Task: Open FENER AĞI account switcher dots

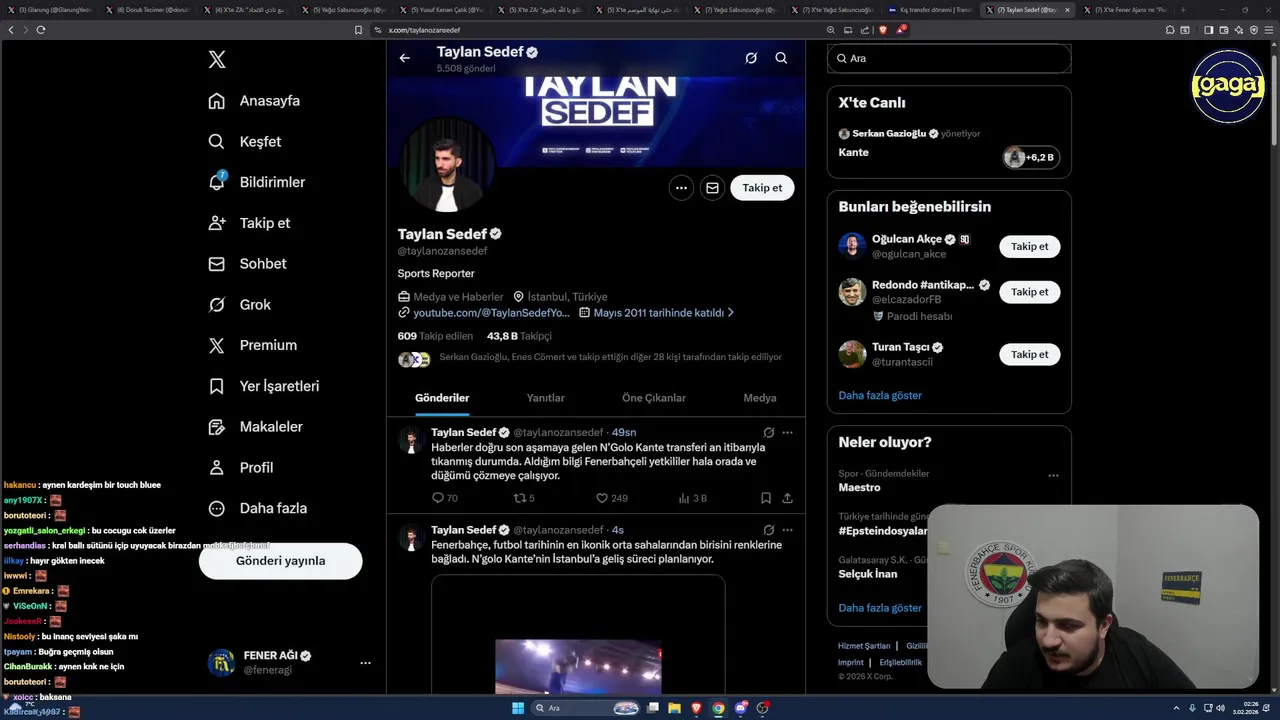Action: [365, 663]
